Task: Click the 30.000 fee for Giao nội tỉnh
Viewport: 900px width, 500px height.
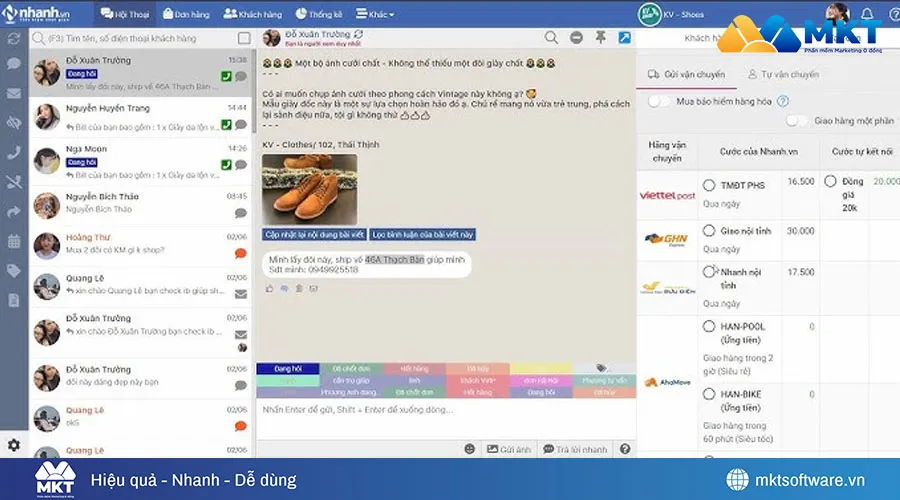Action: tap(800, 231)
